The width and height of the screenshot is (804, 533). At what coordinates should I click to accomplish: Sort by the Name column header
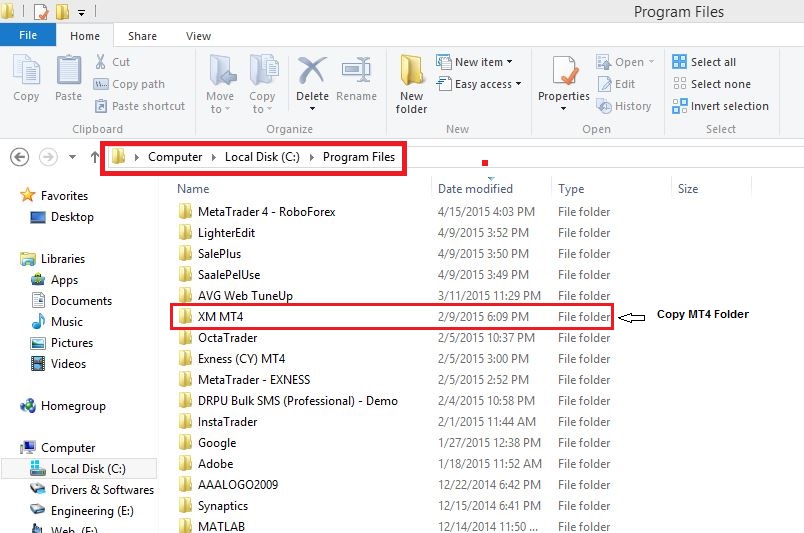pyautogui.click(x=193, y=189)
